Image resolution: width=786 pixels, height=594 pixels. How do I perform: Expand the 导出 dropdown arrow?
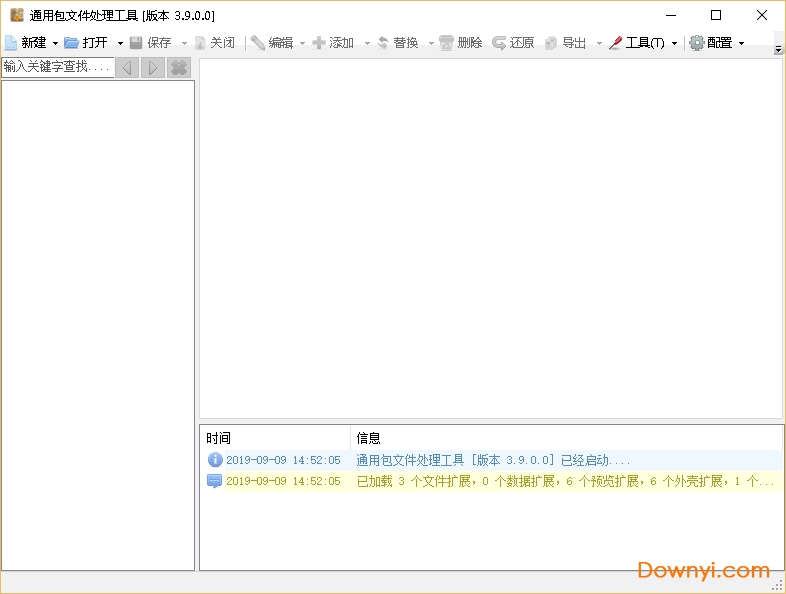[x=599, y=43]
